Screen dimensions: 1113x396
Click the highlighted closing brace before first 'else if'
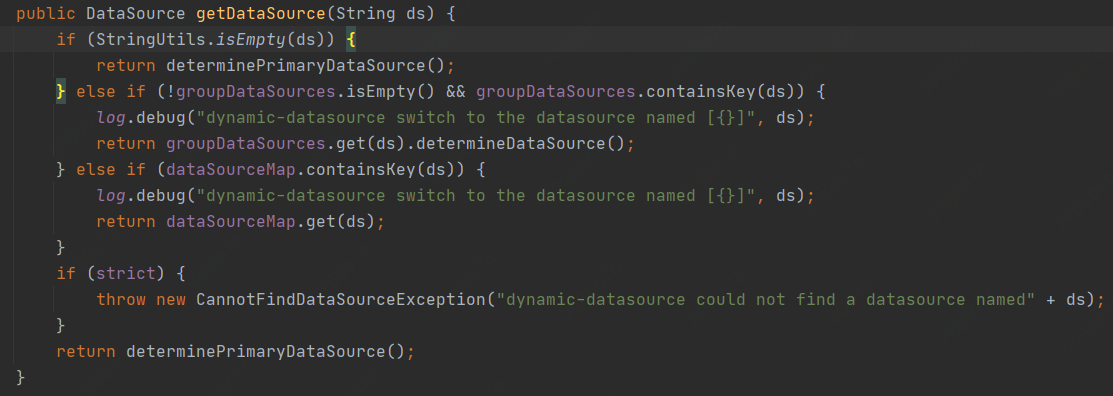61,92
